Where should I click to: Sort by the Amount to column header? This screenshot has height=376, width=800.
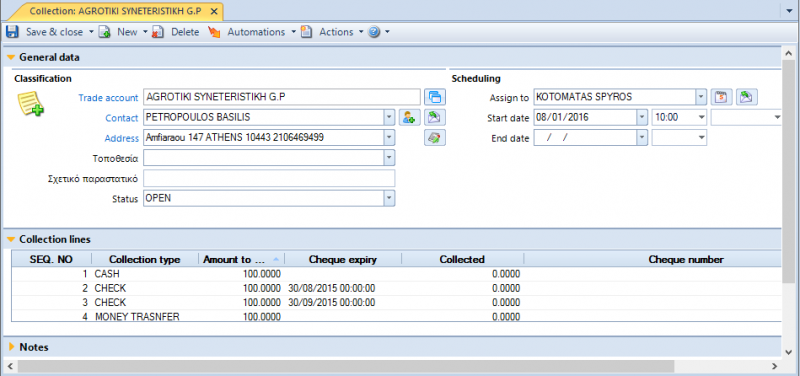(x=241, y=259)
